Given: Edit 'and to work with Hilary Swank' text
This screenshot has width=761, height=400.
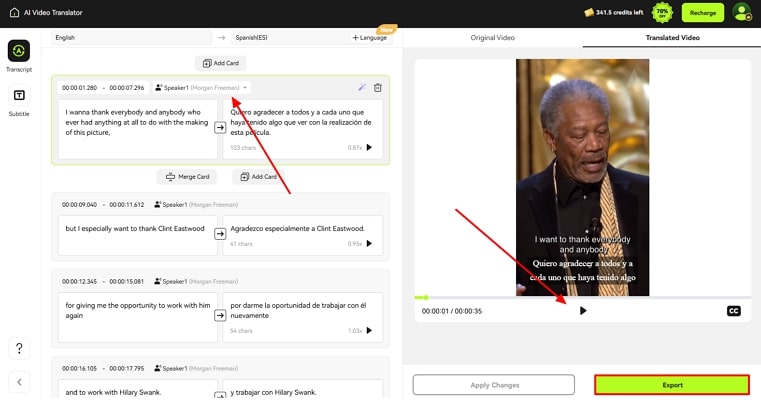Looking at the screenshot, I should pyautogui.click(x=138, y=390).
